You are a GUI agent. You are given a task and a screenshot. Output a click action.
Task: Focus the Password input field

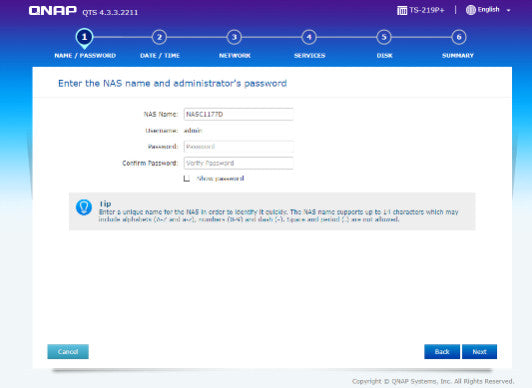click(238, 147)
